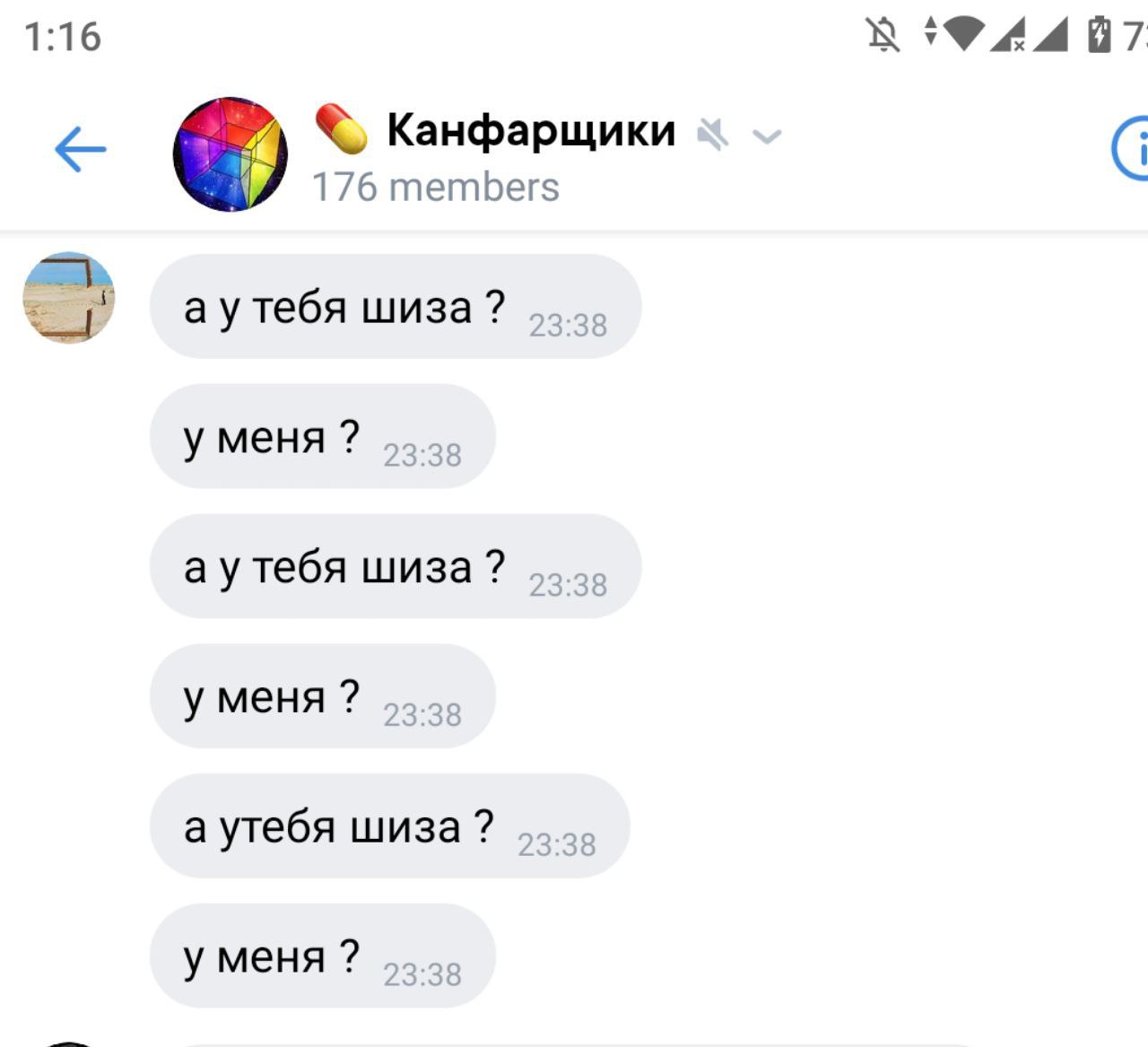Image resolution: width=1148 pixels, height=1047 pixels.
Task: Open the info icon at top right
Action: pyautogui.click(x=1132, y=149)
